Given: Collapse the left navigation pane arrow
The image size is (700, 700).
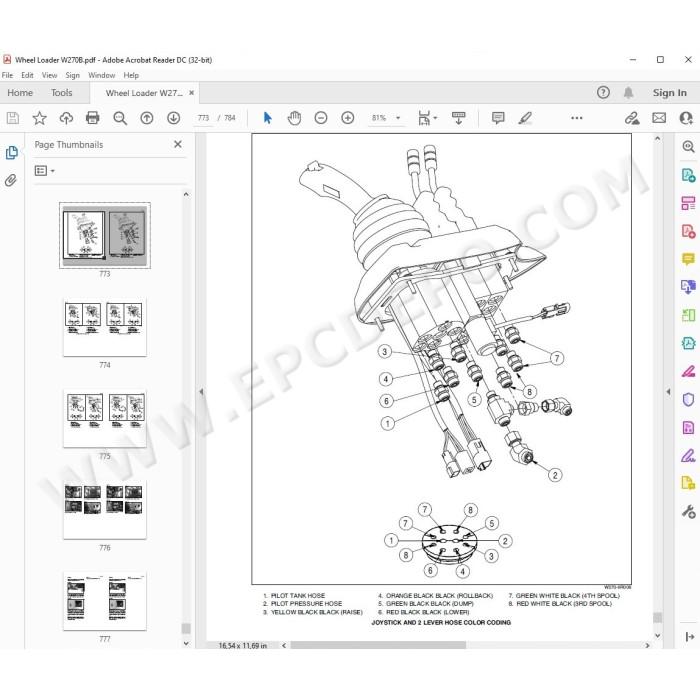Looking at the screenshot, I should click(201, 392).
